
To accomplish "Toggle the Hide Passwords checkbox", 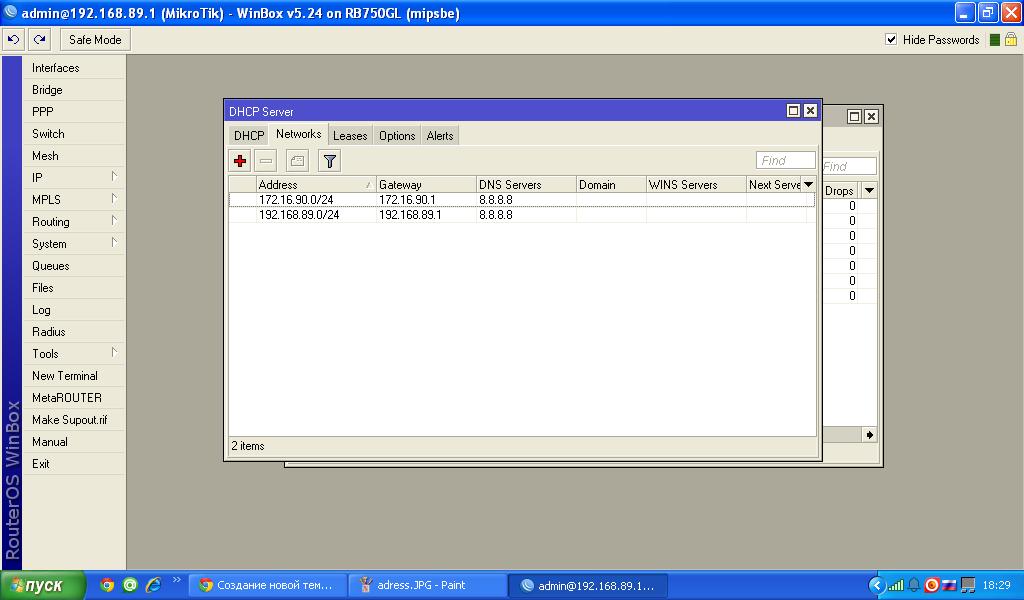I will click(891, 39).
